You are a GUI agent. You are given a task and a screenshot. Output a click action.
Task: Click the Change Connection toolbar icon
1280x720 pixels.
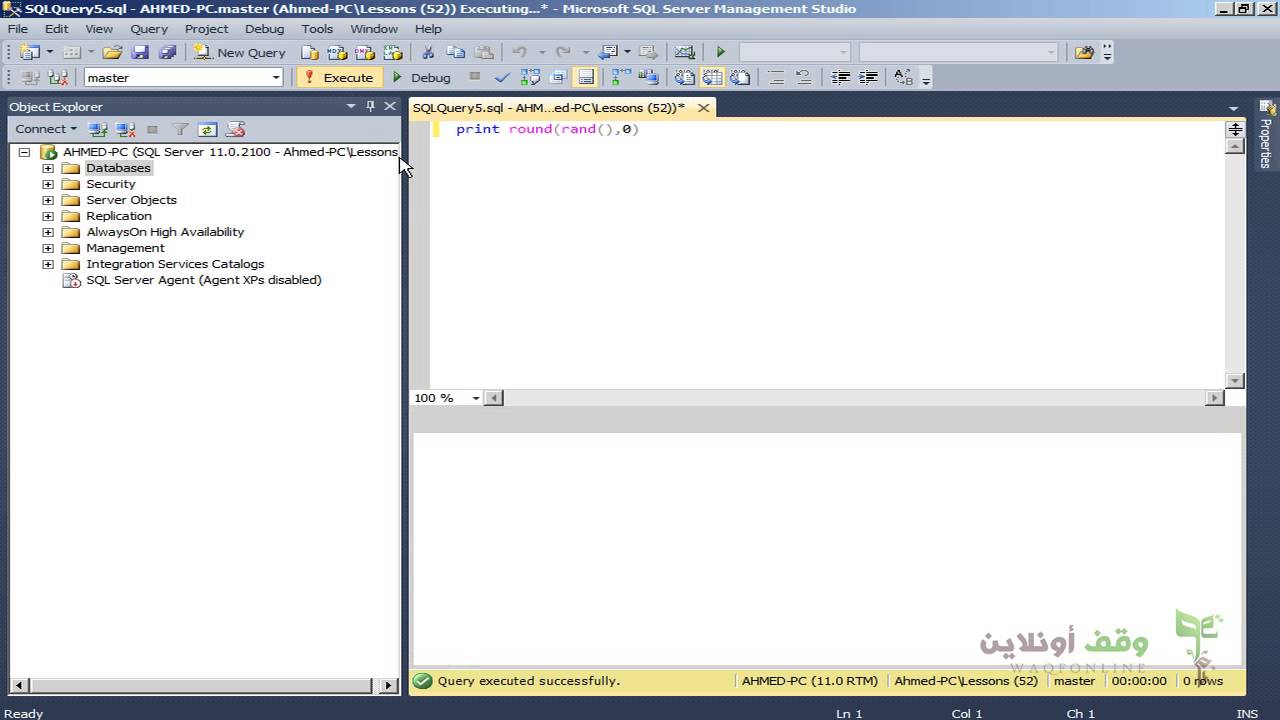pyautogui.click(x=58, y=77)
